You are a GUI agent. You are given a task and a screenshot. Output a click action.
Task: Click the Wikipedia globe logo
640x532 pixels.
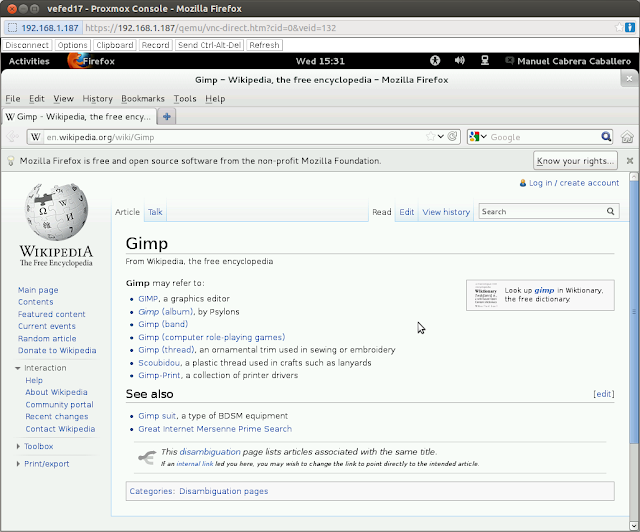coord(56,212)
